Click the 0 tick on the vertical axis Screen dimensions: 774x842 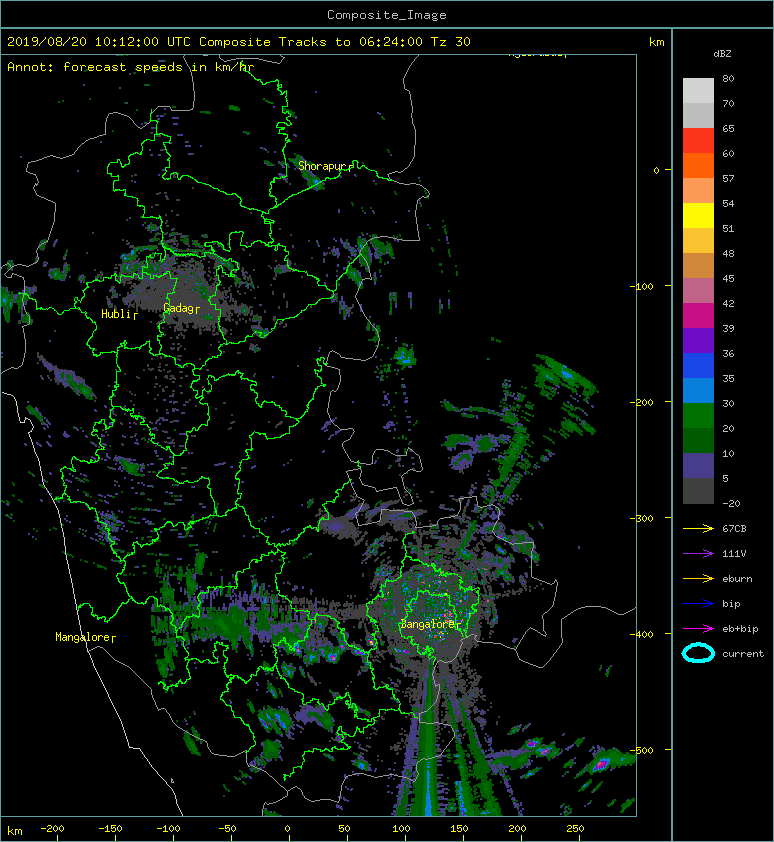pos(656,170)
